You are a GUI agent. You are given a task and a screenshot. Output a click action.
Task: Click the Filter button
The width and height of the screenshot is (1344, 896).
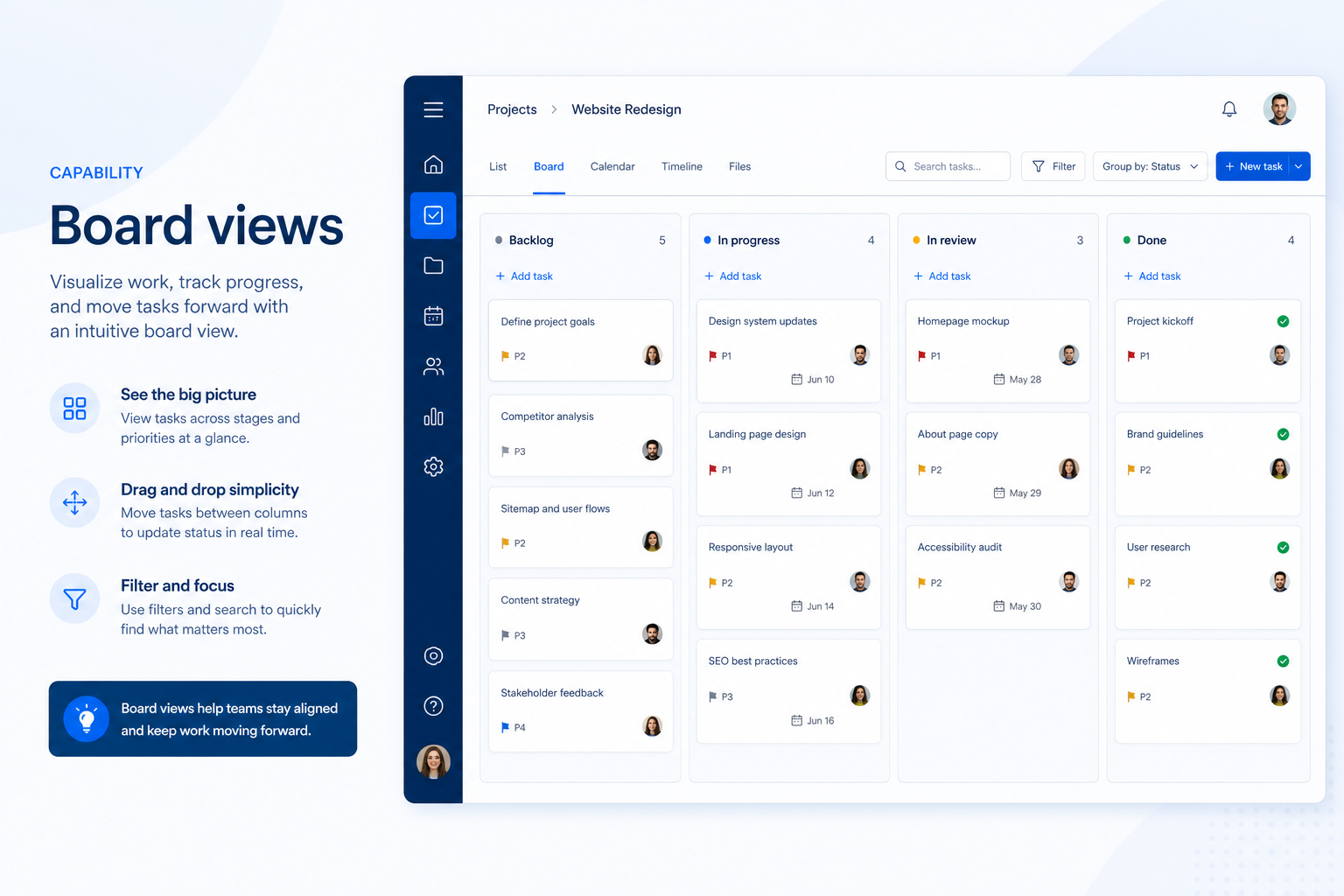1053,166
